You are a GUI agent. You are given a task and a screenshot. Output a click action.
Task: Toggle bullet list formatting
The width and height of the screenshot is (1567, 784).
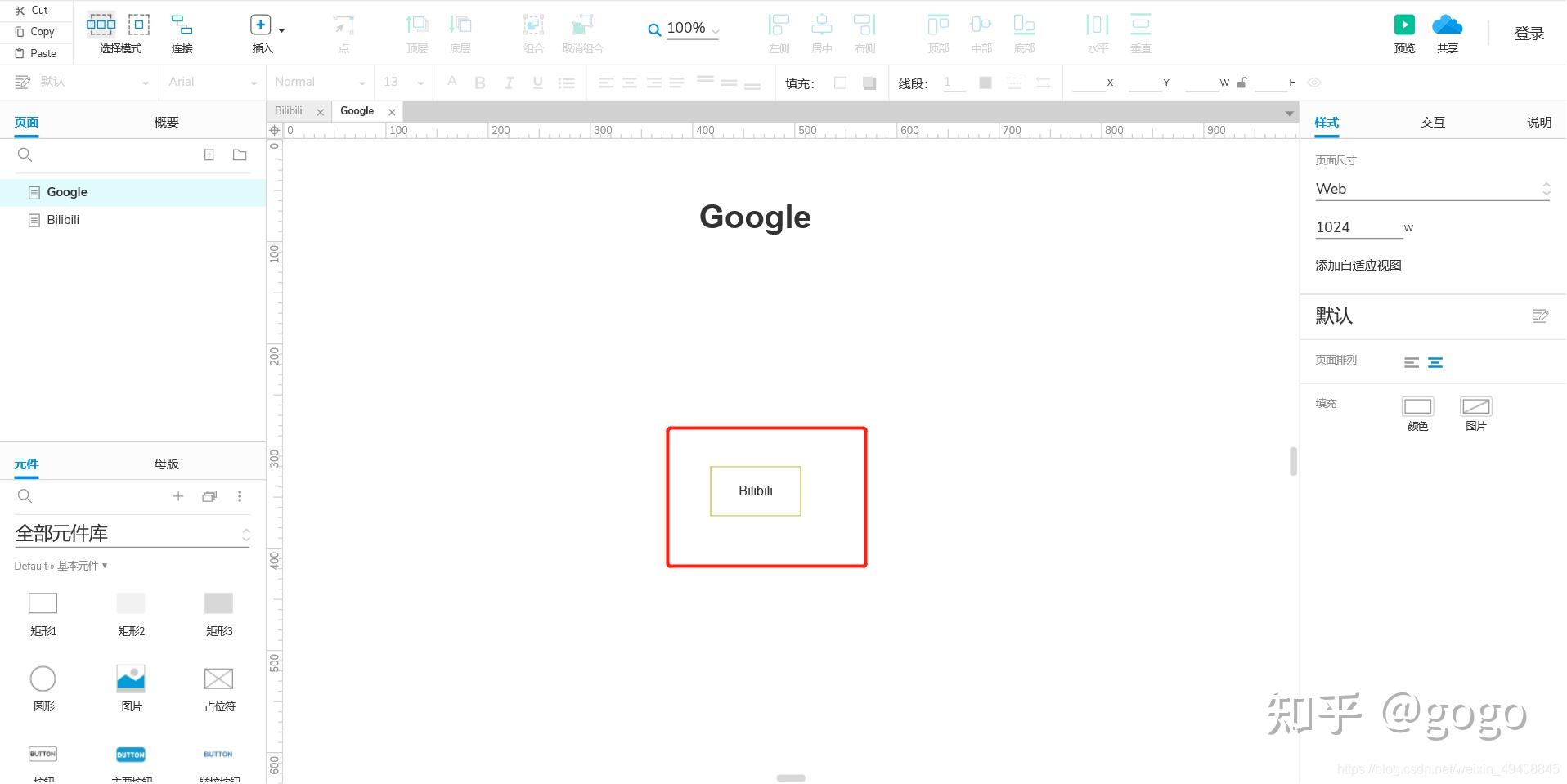[566, 83]
